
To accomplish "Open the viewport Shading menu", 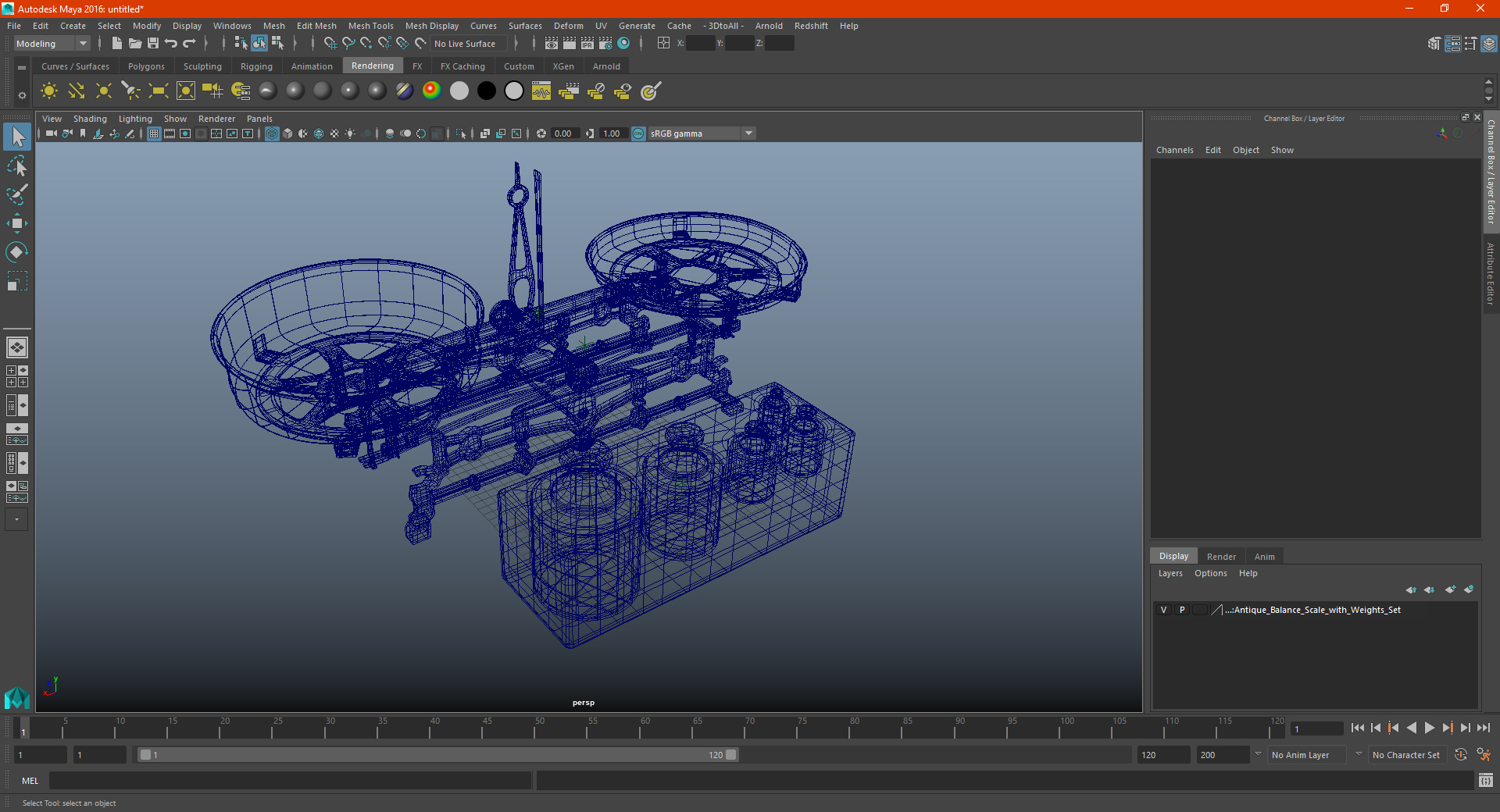I will click(x=90, y=119).
